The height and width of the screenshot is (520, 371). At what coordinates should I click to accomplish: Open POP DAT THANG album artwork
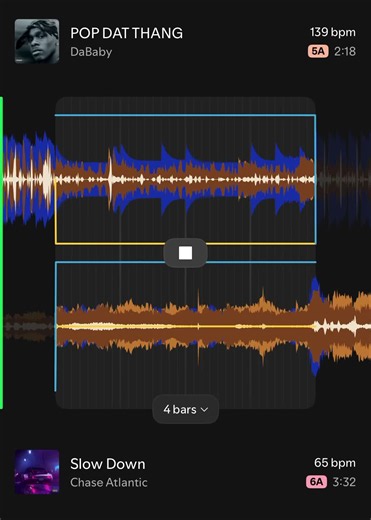coord(37,41)
